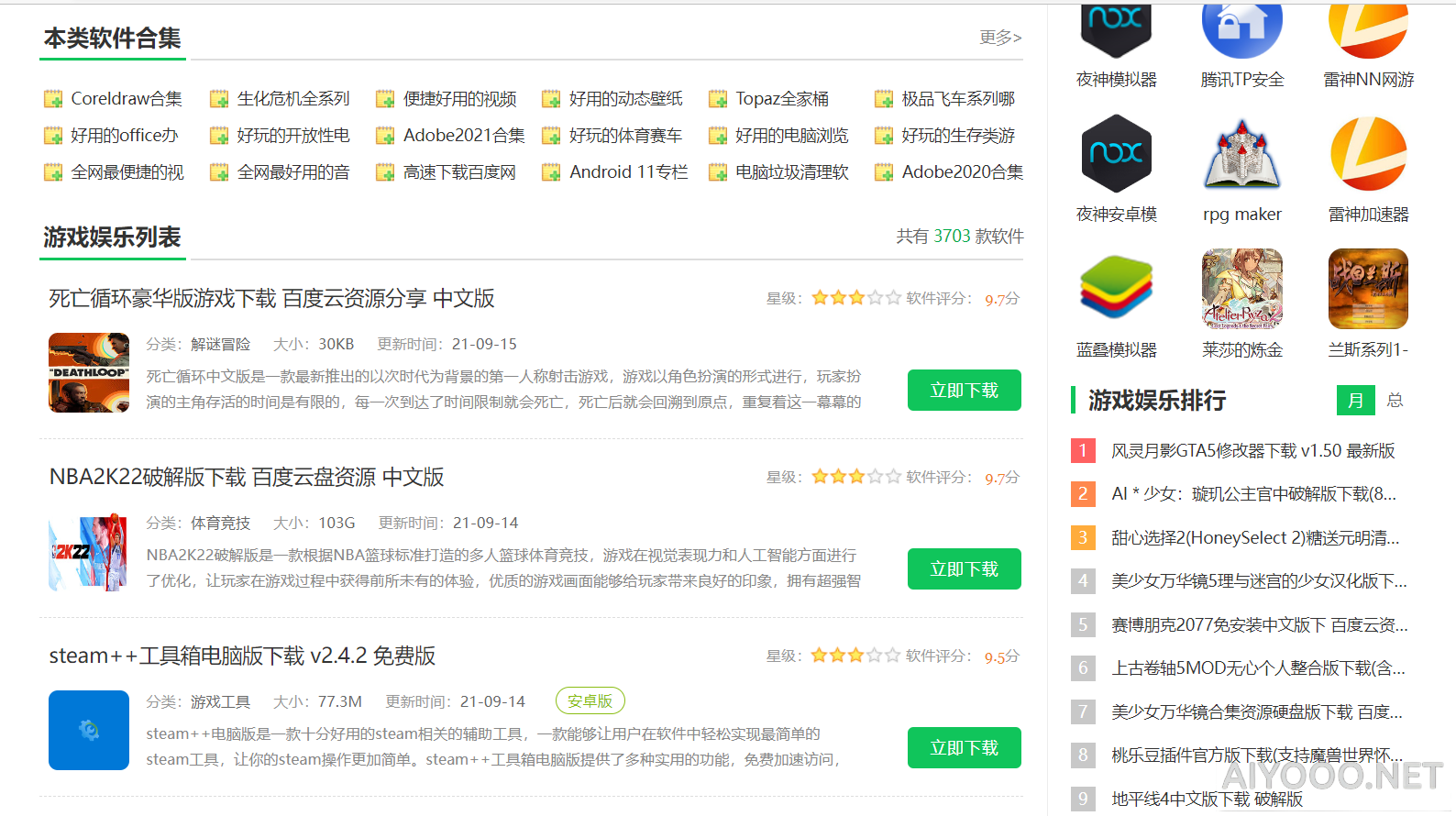The height and width of the screenshot is (816, 1456).
Task: Open the 夜神安卓模 nox icon
Action: [1116, 153]
